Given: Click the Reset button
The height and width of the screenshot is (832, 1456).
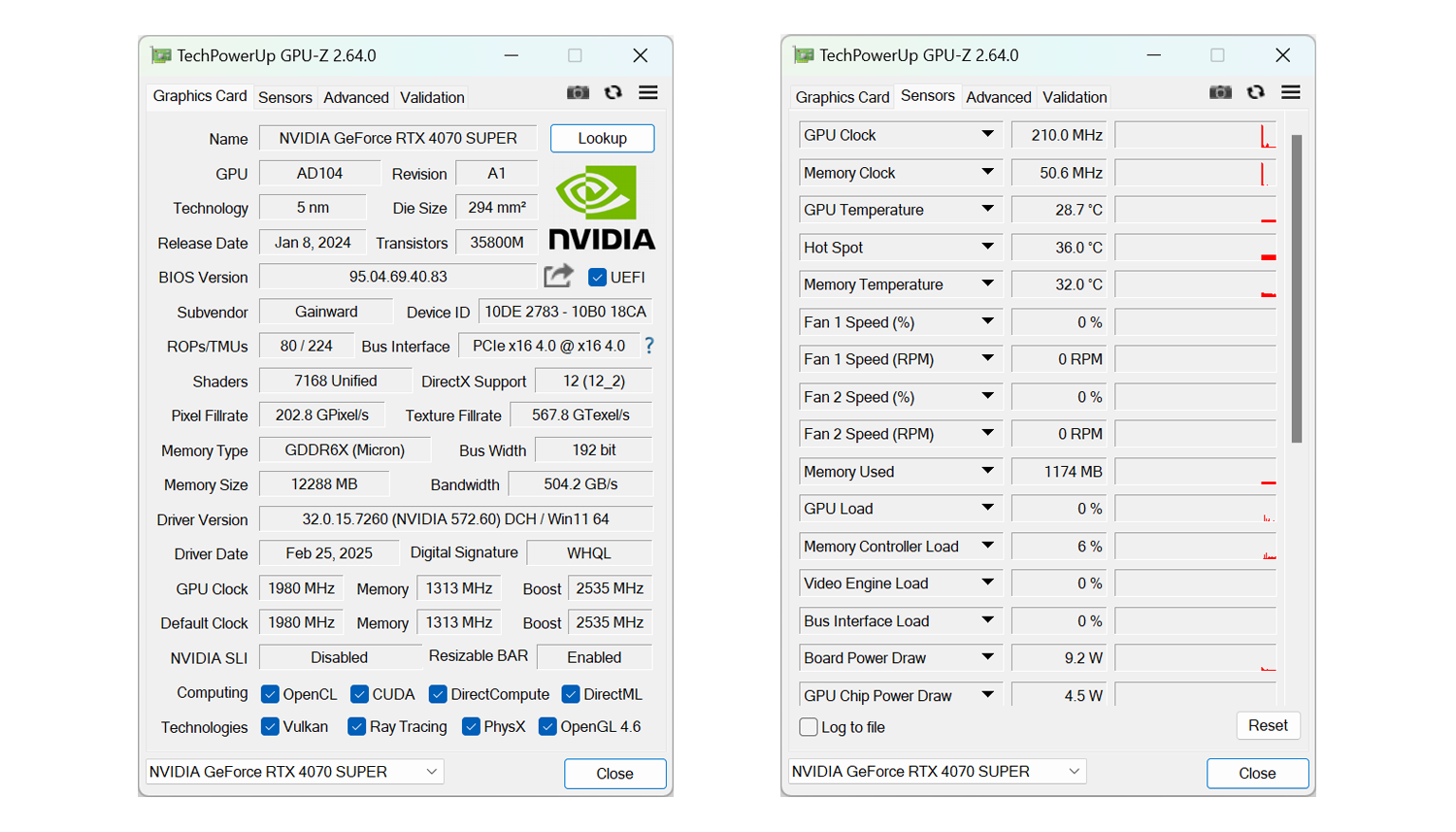Looking at the screenshot, I should click(x=1268, y=725).
